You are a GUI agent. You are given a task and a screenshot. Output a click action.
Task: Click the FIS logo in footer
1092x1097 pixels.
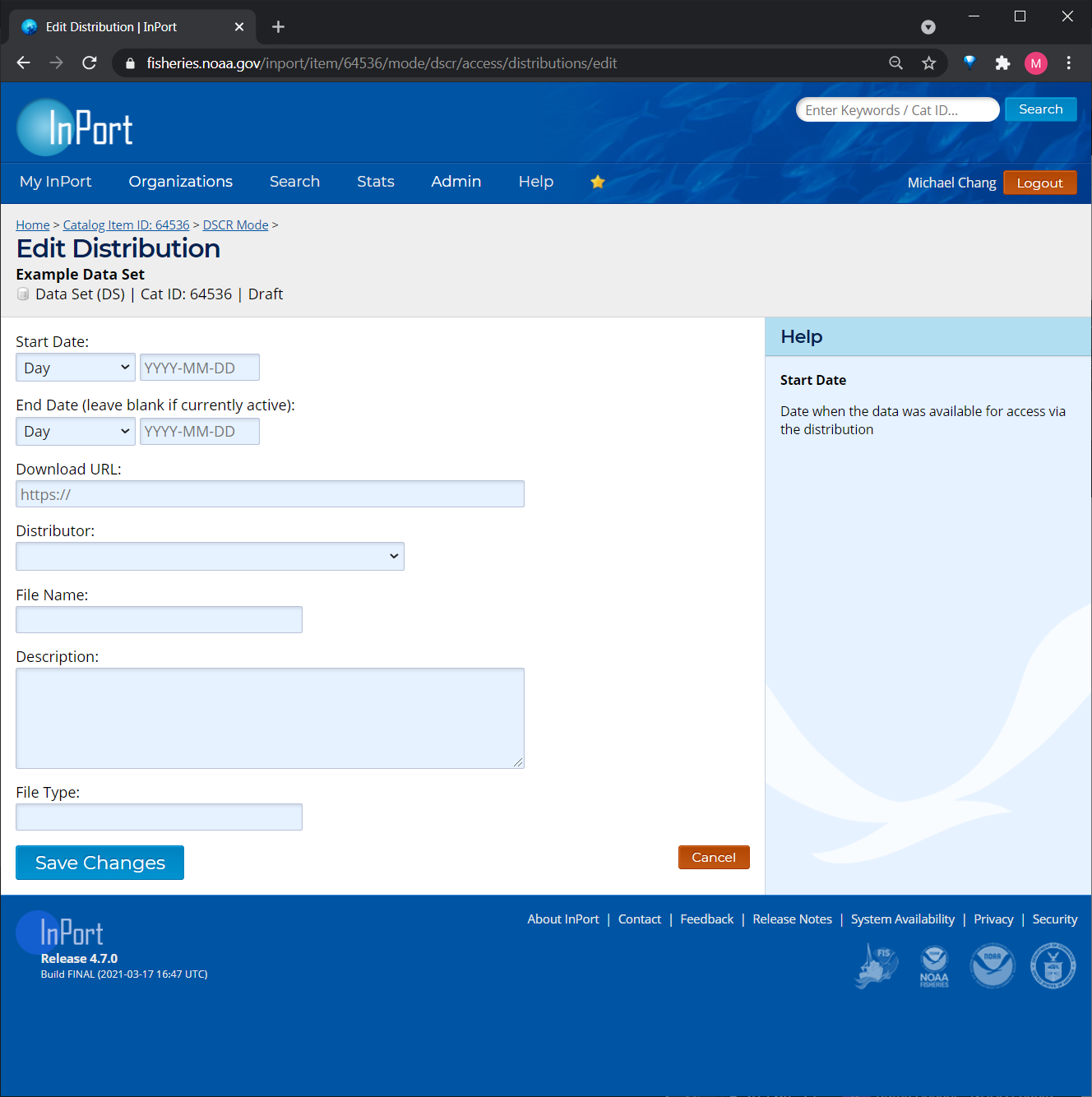coord(877,965)
